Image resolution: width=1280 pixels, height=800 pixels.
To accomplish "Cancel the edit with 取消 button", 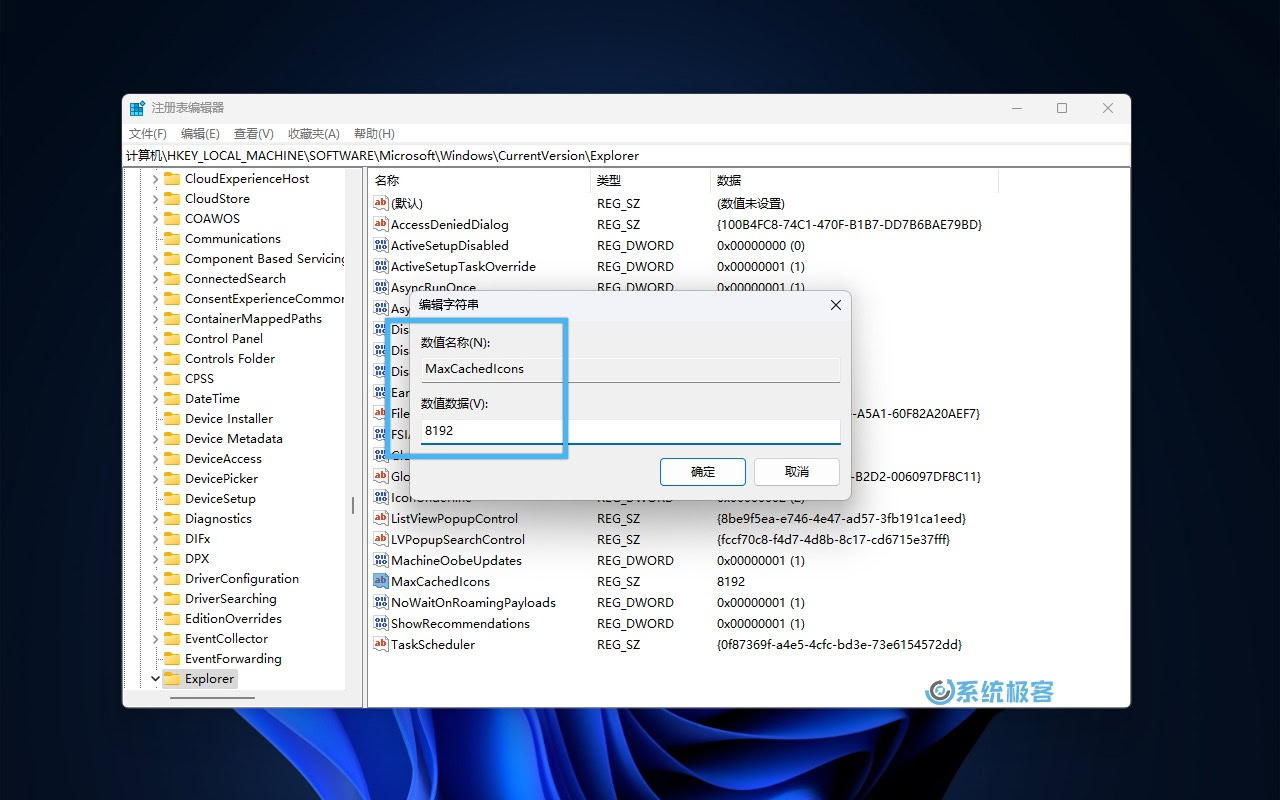I will coord(797,472).
